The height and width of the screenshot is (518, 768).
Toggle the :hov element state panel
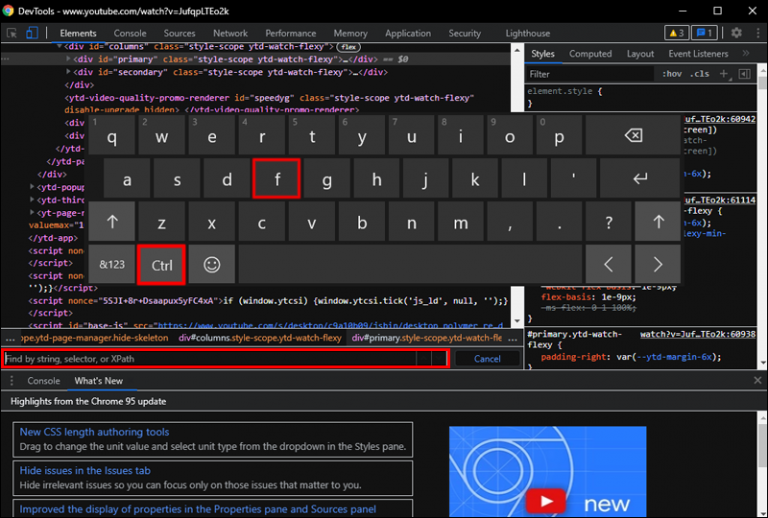pyautogui.click(x=672, y=74)
